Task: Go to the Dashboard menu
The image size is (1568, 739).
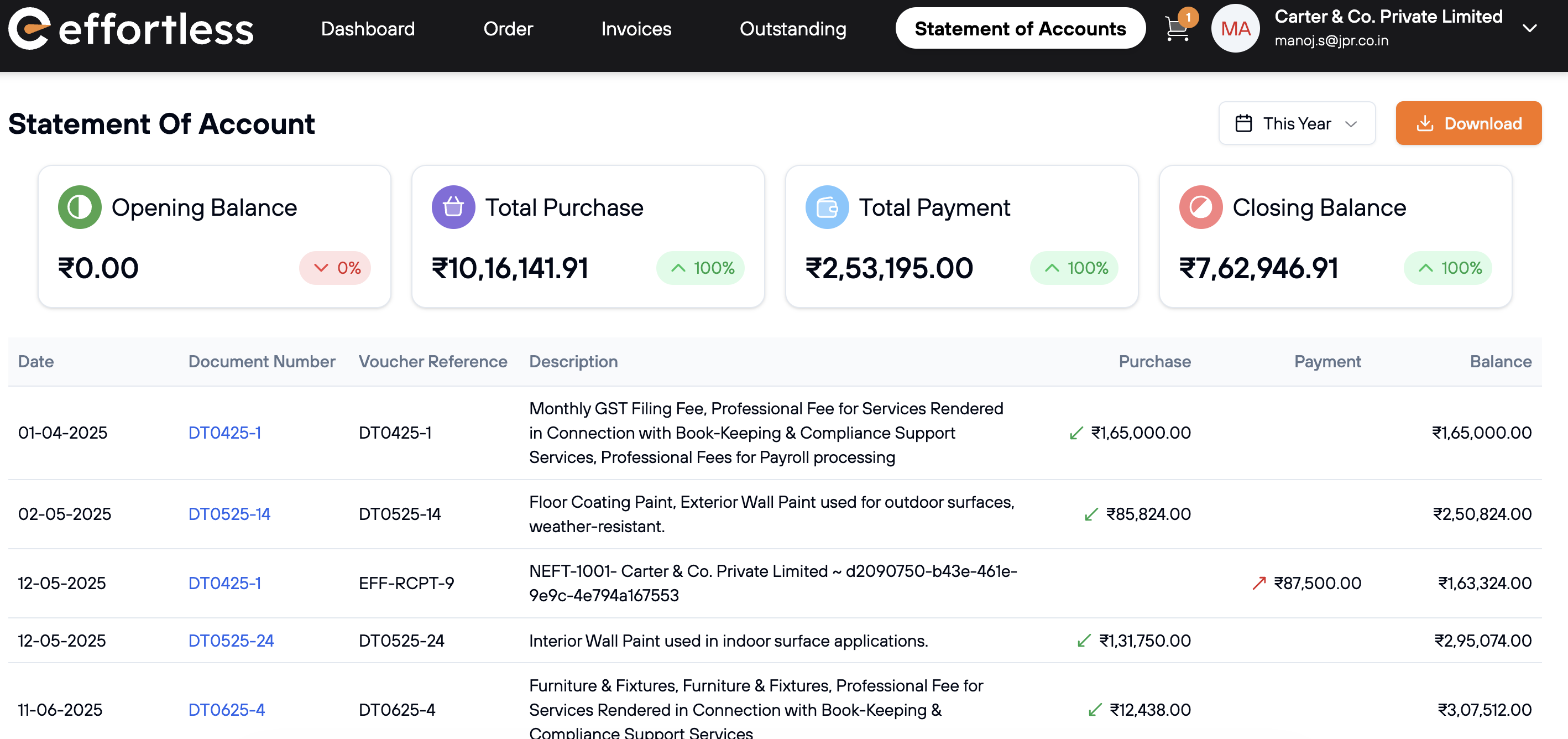Action: coord(368,29)
